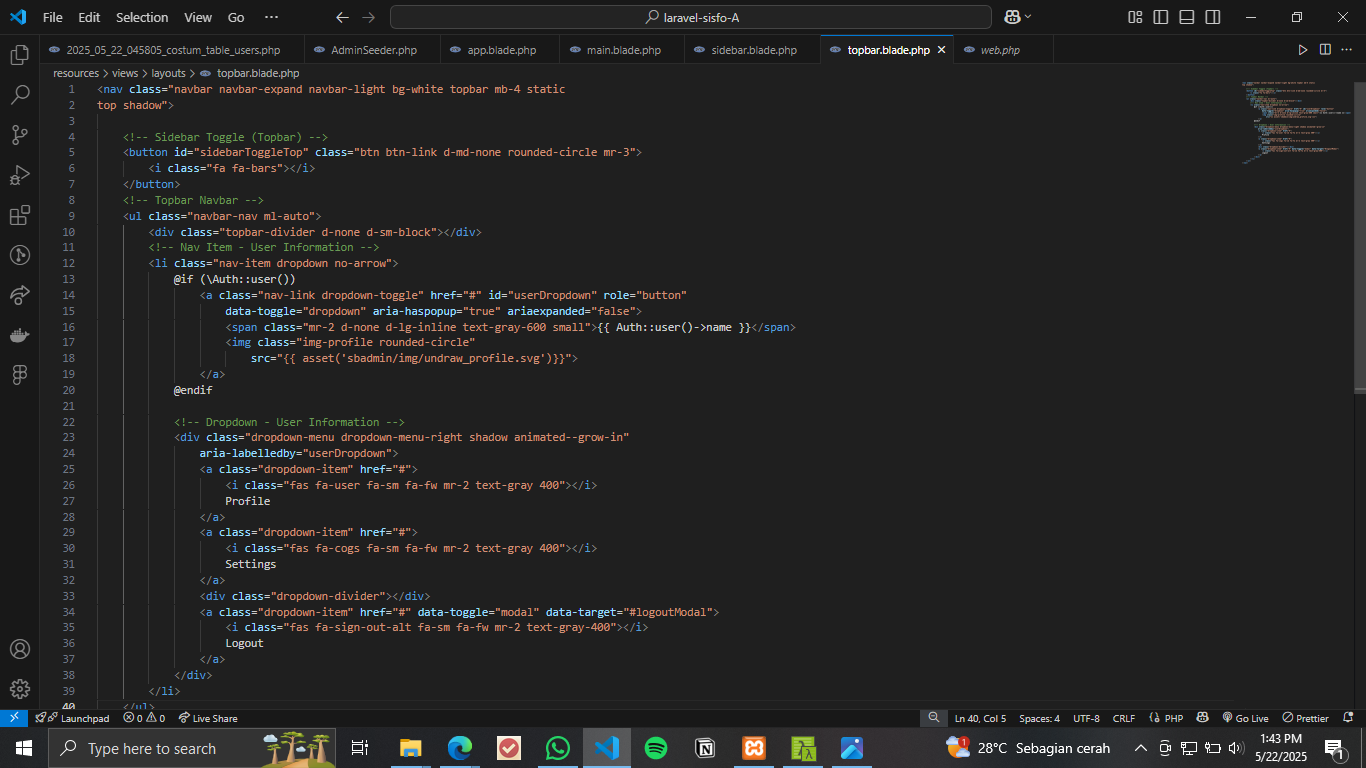Expand the hidden menu items ellipsis

tap(271, 17)
